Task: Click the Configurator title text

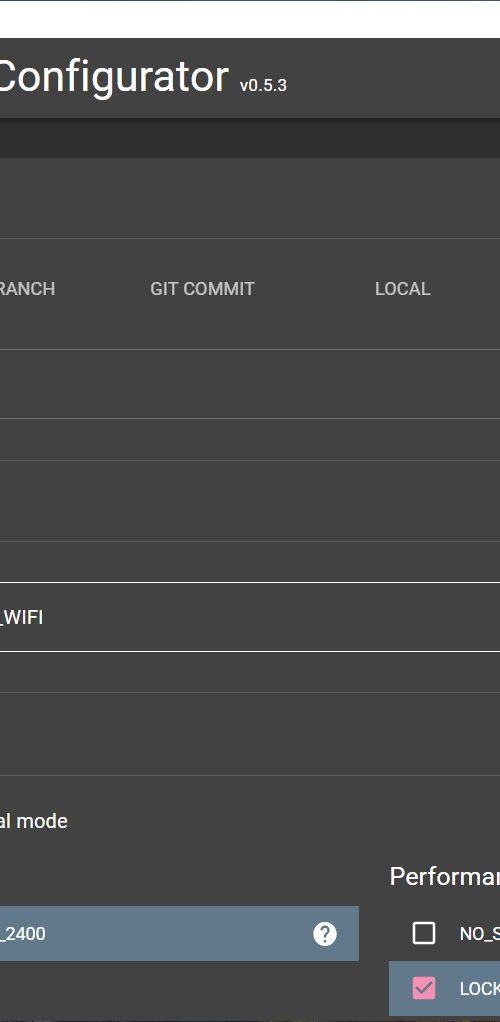Action: [x=114, y=77]
